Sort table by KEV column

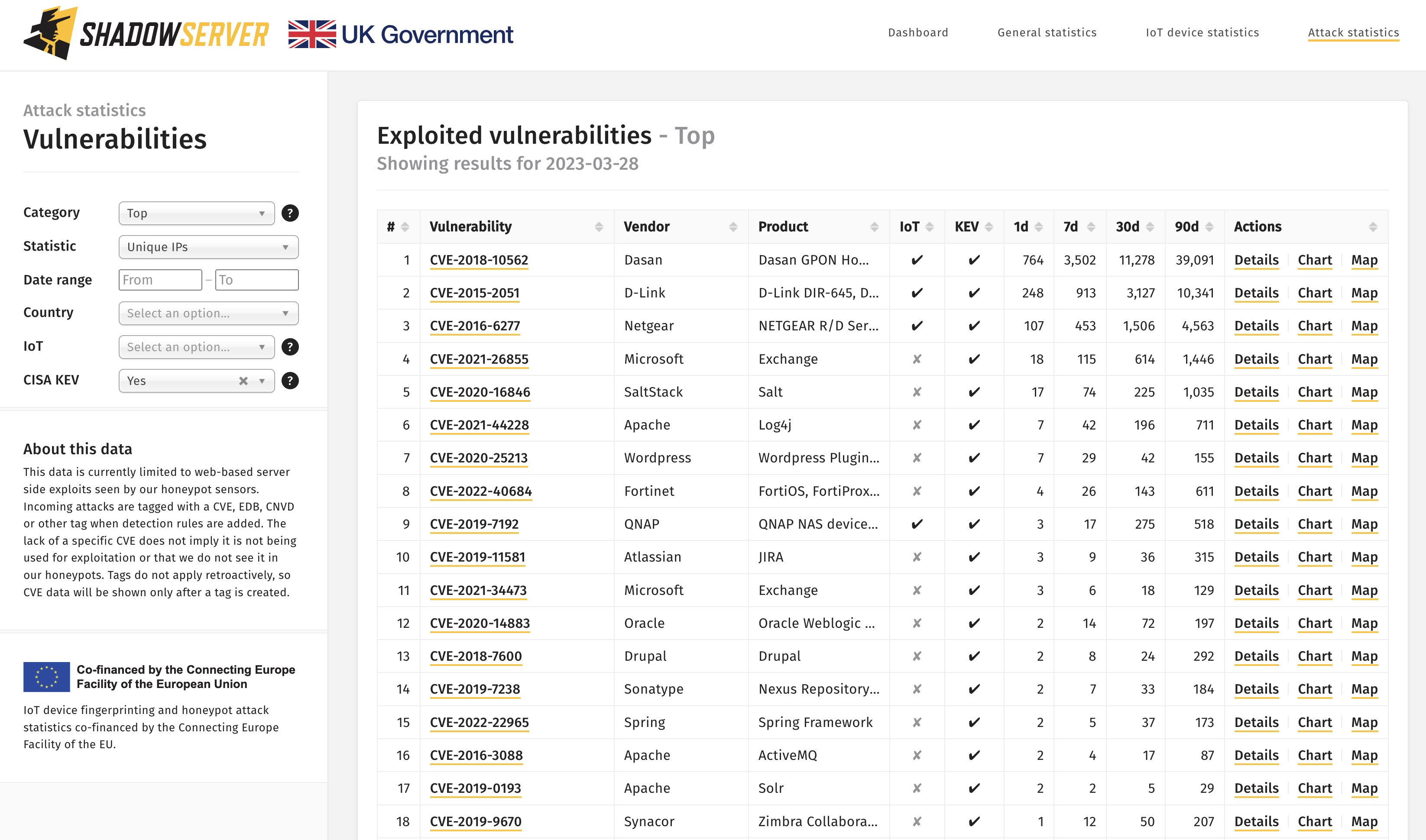click(989, 226)
